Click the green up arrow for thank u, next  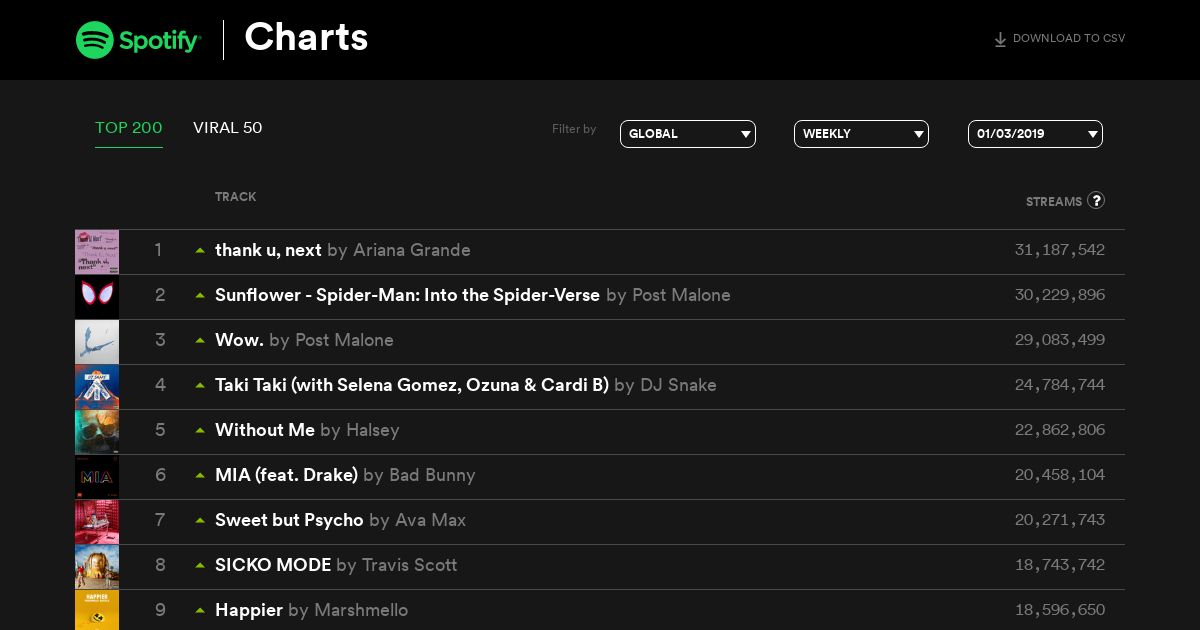pyautogui.click(x=200, y=250)
